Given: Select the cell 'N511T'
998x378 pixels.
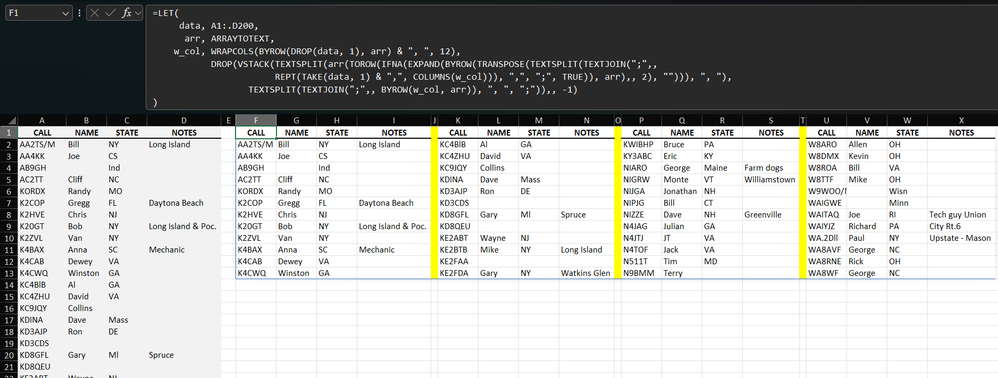Looking at the screenshot, I should [642, 262].
